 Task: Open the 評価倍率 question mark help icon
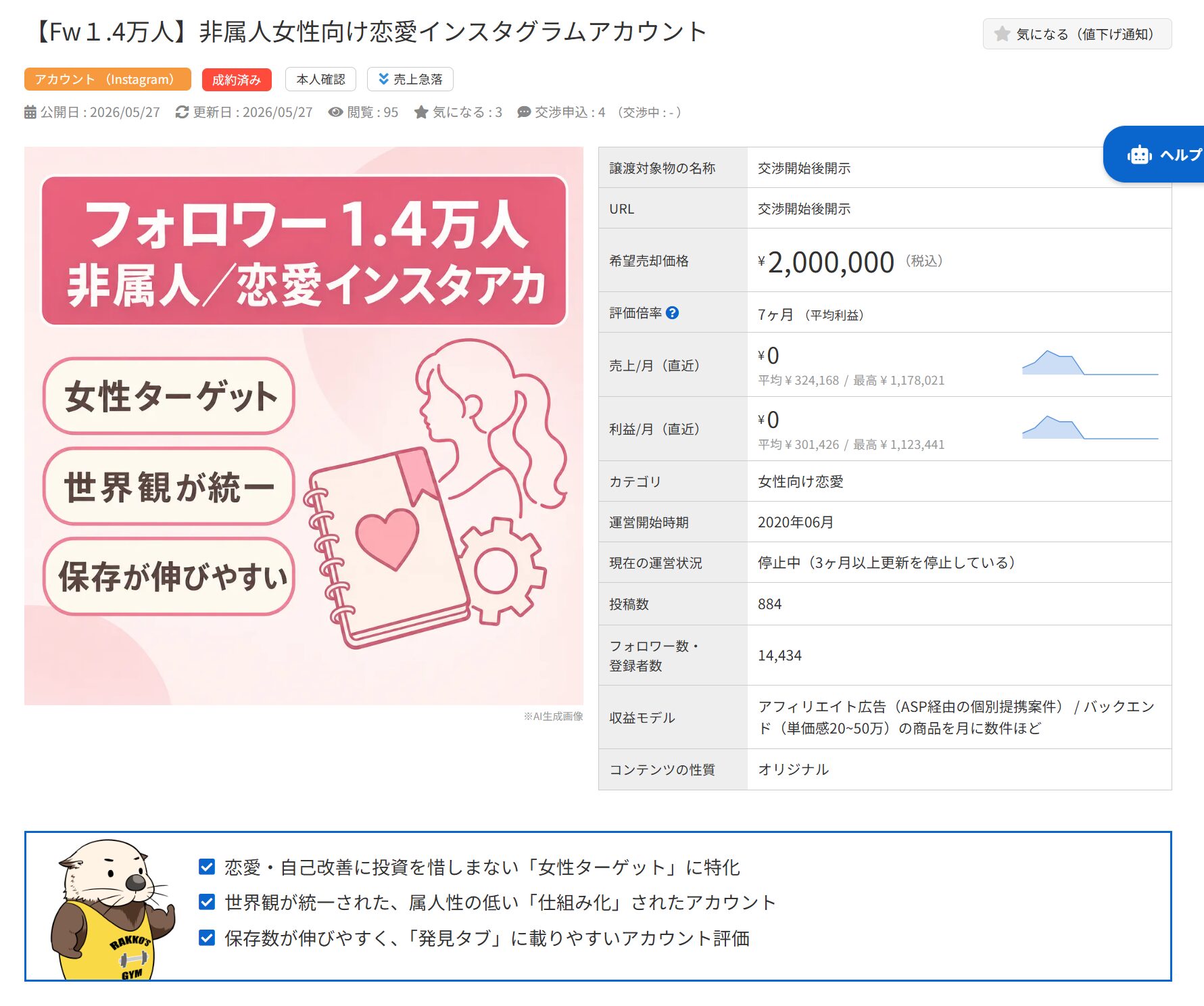click(672, 313)
